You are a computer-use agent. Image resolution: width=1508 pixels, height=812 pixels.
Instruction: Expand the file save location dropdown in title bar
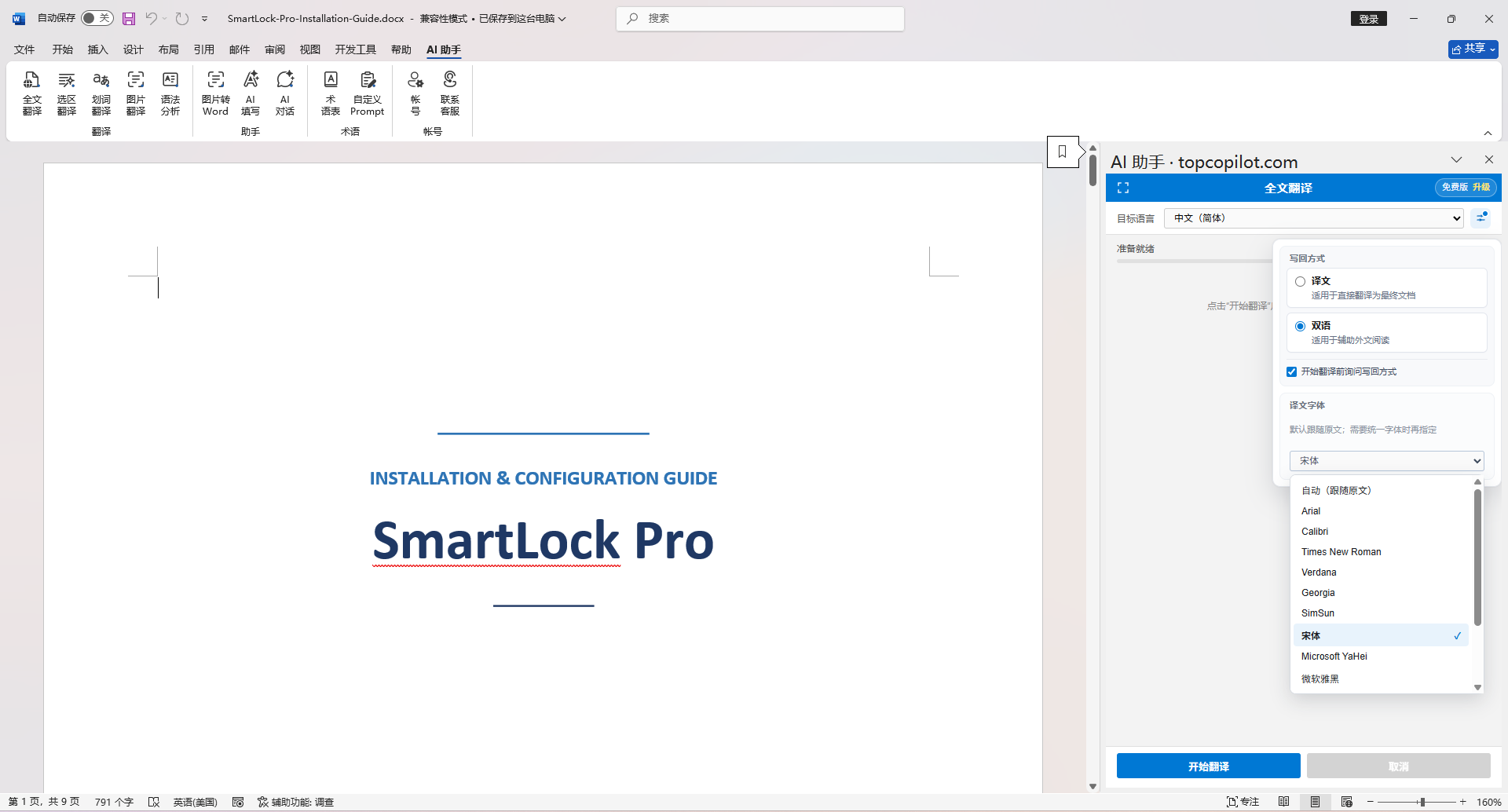(x=562, y=18)
